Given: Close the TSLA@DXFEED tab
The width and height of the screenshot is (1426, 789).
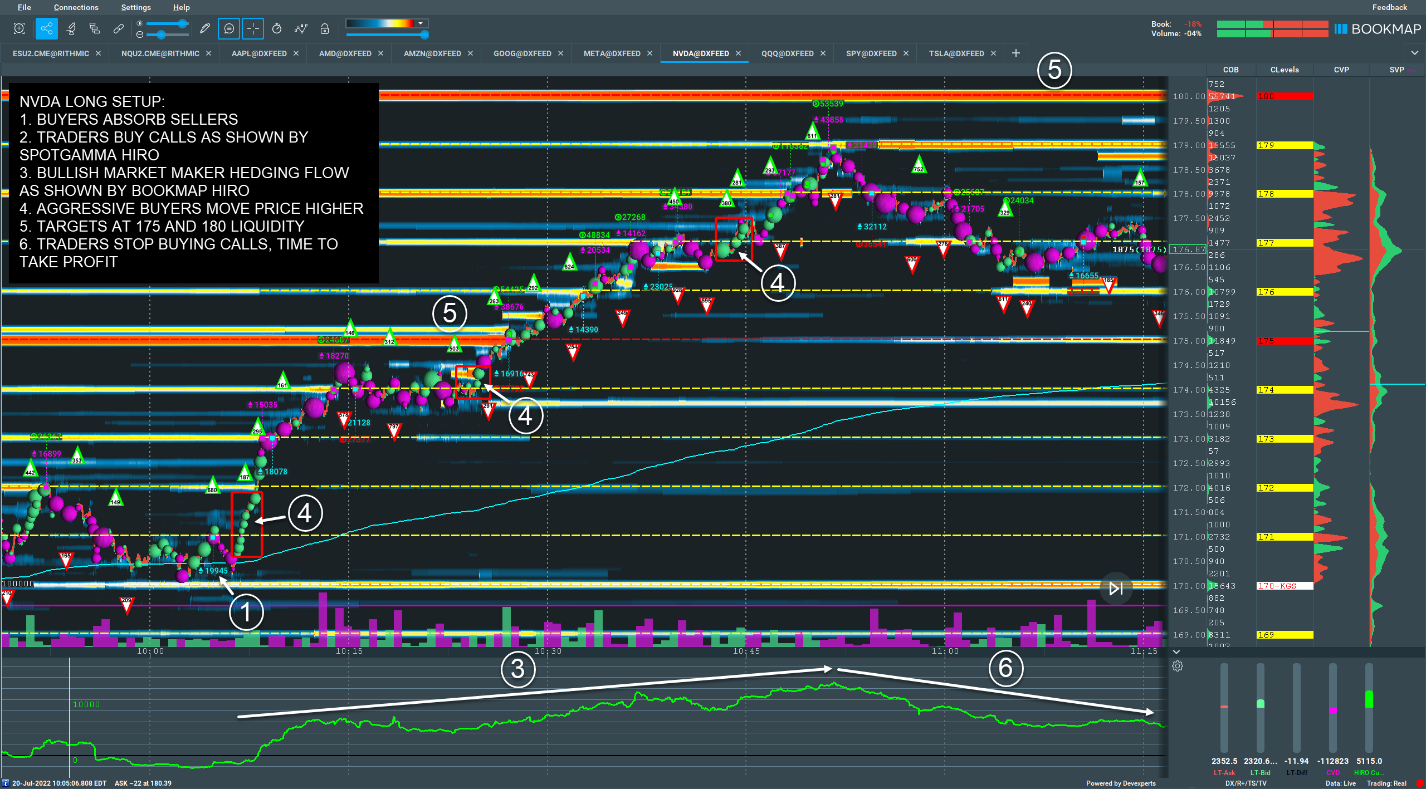Looking at the screenshot, I should 994,53.
